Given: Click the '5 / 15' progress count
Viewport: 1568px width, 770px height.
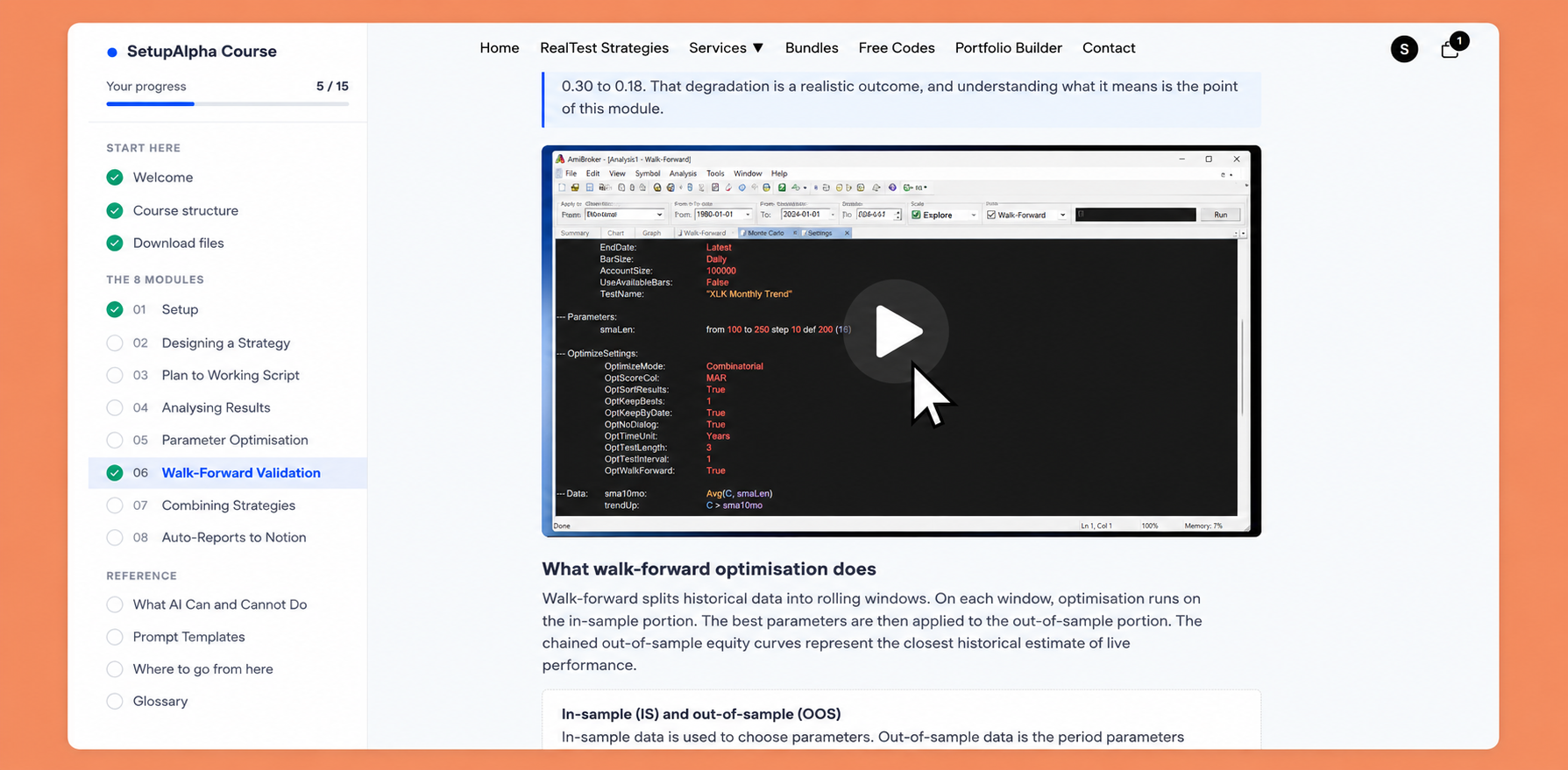Looking at the screenshot, I should 332,87.
